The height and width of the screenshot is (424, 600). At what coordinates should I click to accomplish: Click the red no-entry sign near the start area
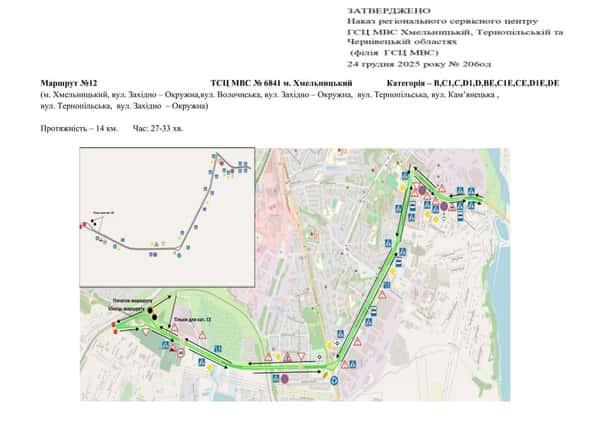click(179, 353)
